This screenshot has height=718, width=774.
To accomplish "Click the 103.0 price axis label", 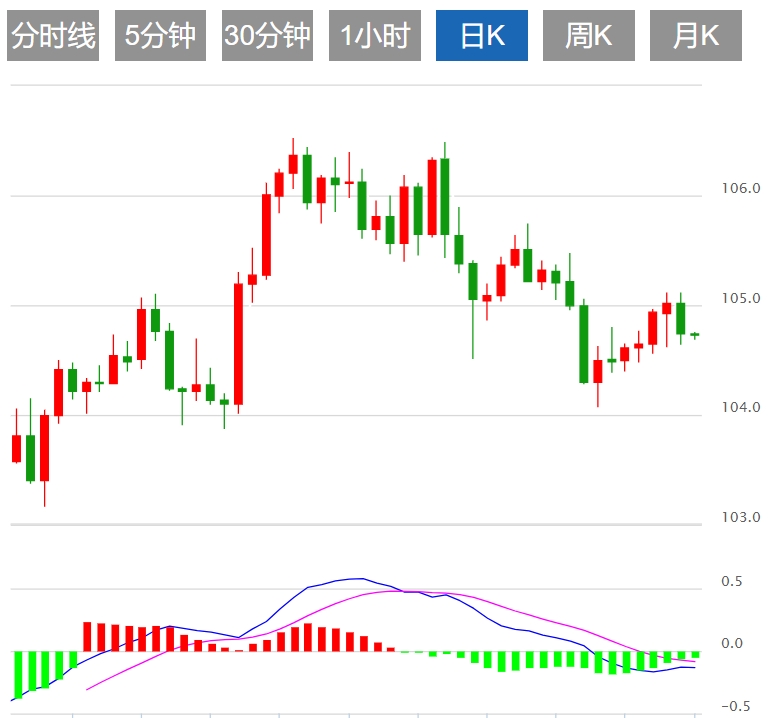I will point(741,517).
